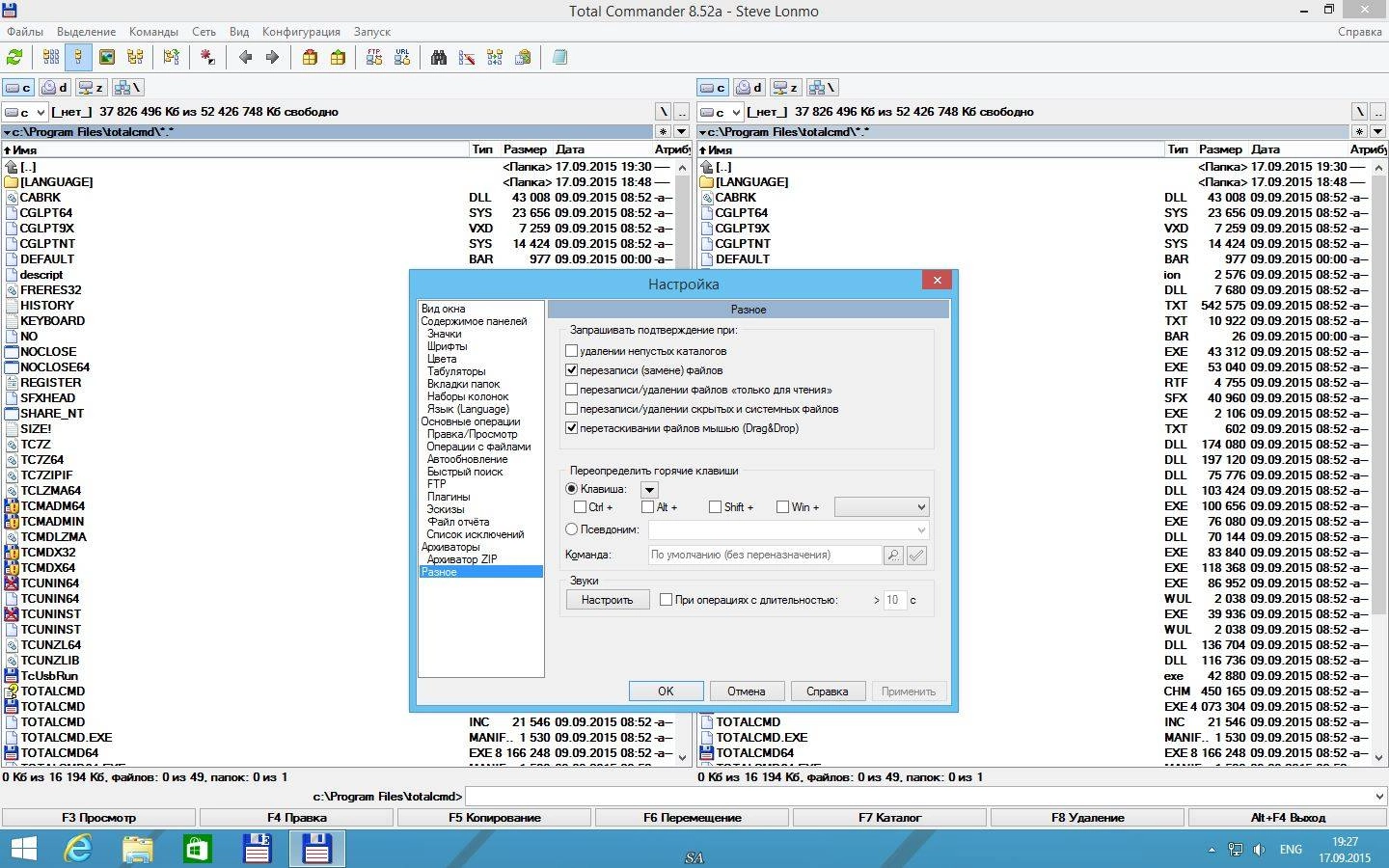Screen dimensions: 1389x868
Task: Open favorites asterisk button in right panel
Action: coord(1359,132)
